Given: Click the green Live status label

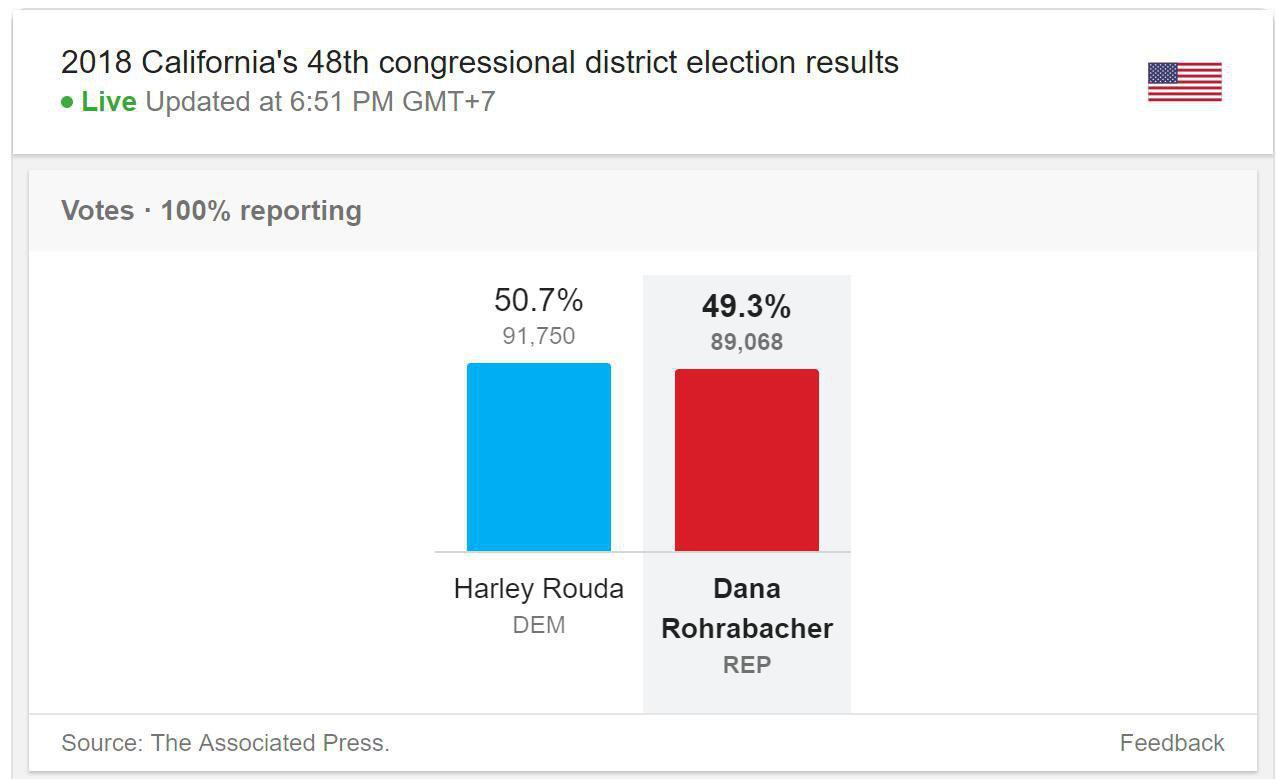Looking at the screenshot, I should click(x=109, y=102).
